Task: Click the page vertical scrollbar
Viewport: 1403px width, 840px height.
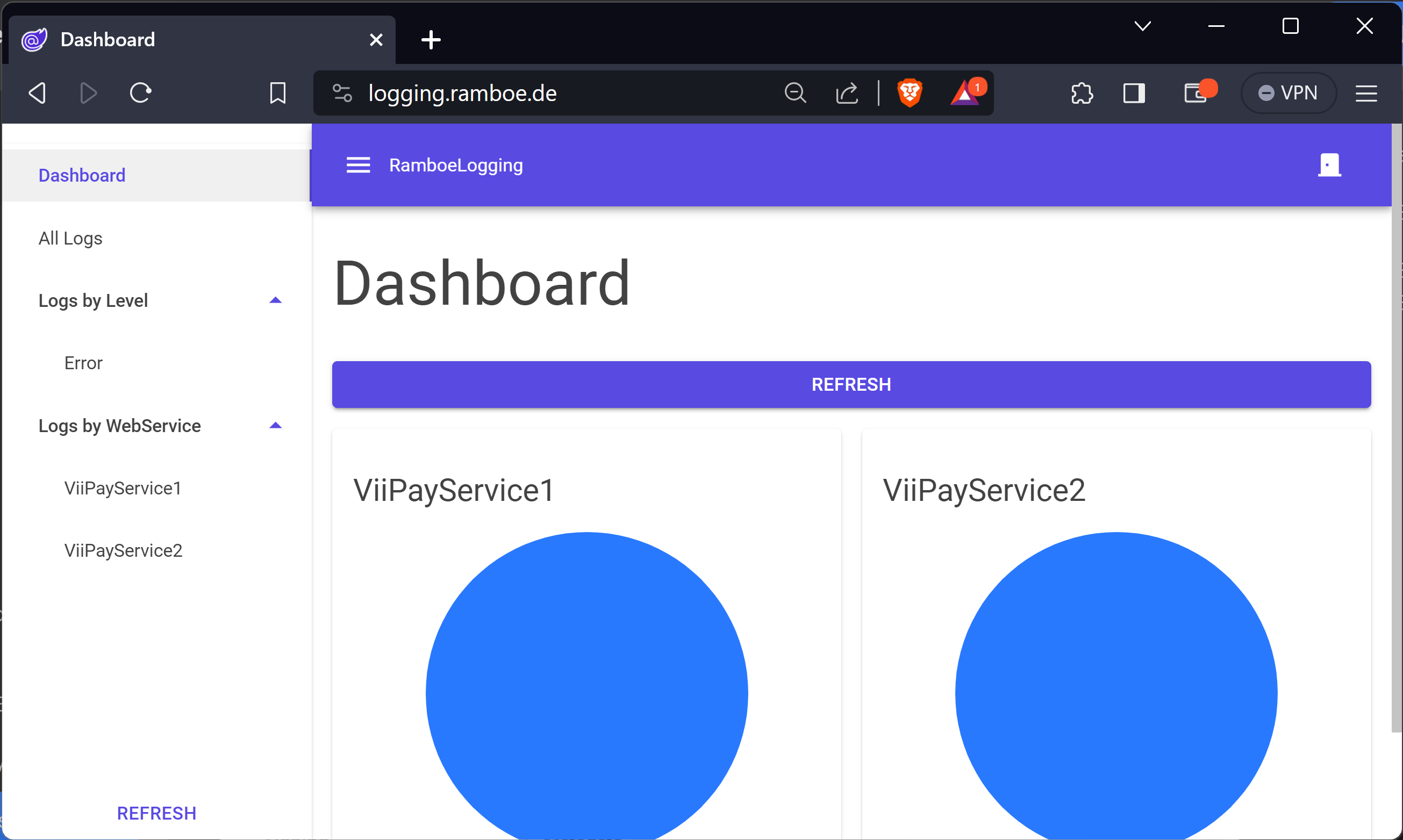Action: [1397, 428]
